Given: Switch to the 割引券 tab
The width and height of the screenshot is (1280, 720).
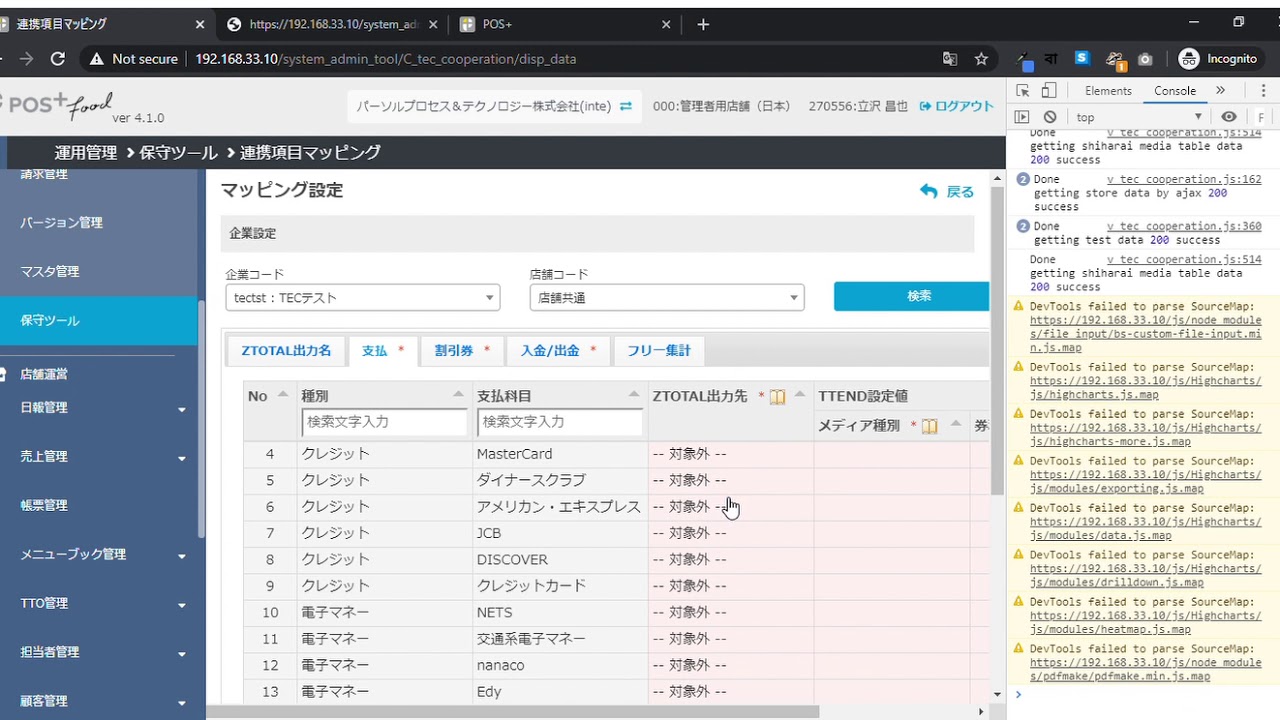Looking at the screenshot, I should pyautogui.click(x=461, y=351).
